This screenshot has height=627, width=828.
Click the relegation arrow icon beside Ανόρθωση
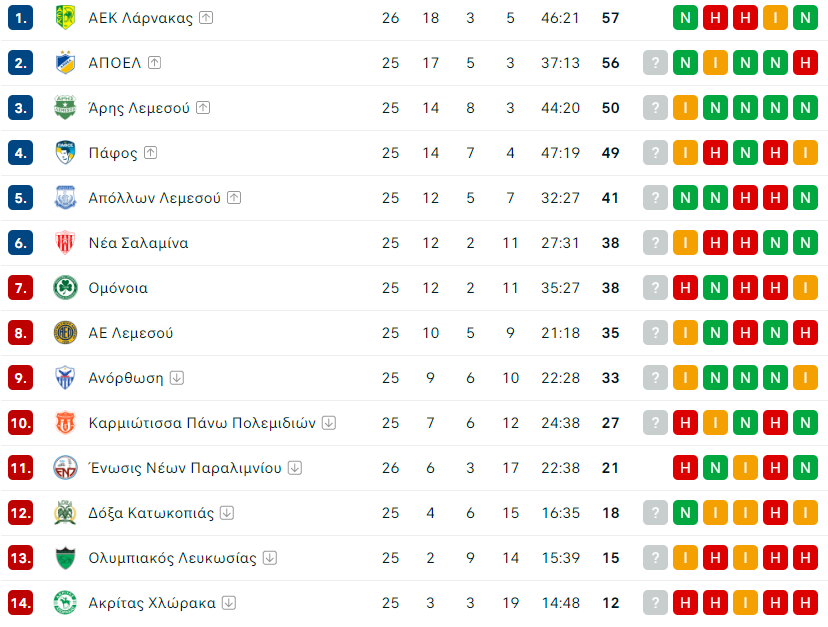pyautogui.click(x=177, y=378)
